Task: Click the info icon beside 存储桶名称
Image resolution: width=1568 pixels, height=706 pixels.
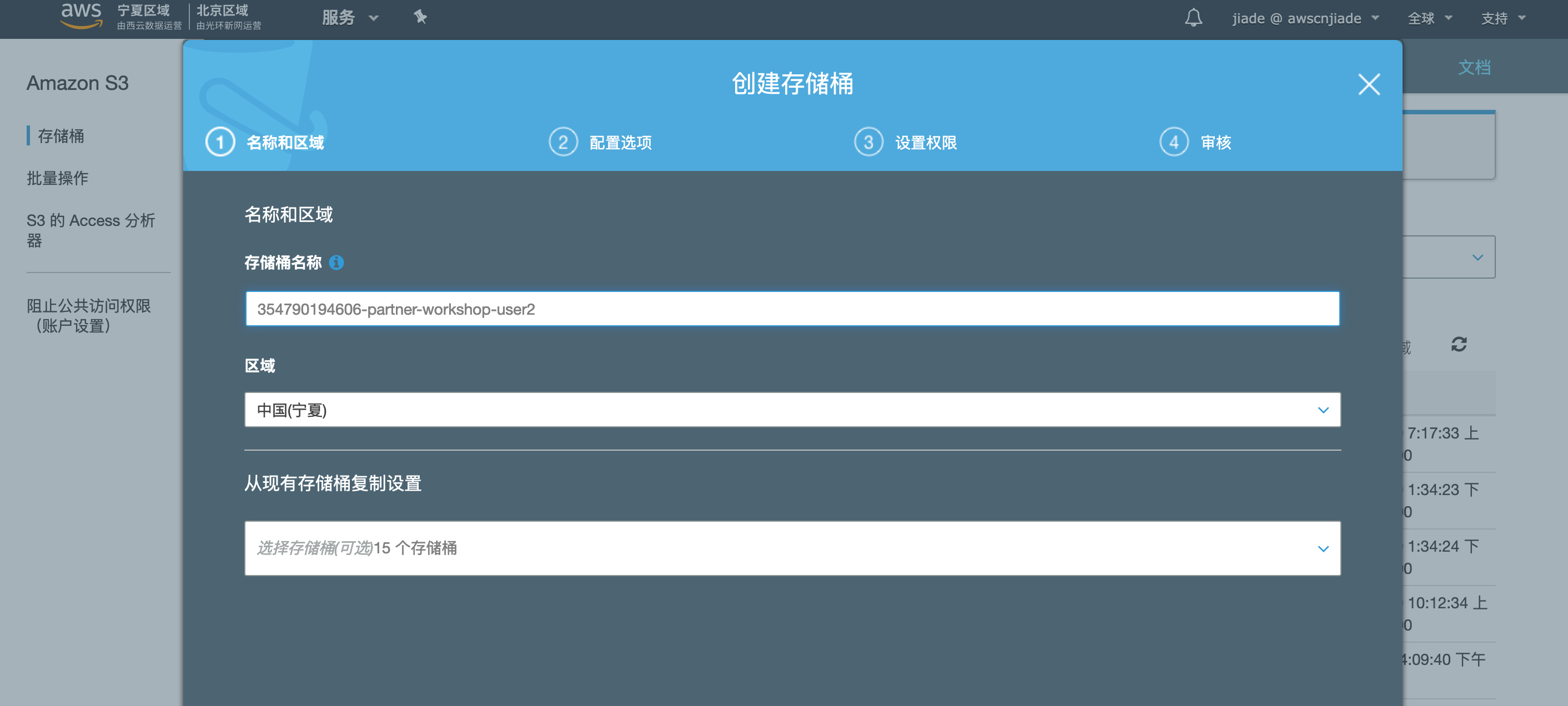Action: click(x=336, y=263)
